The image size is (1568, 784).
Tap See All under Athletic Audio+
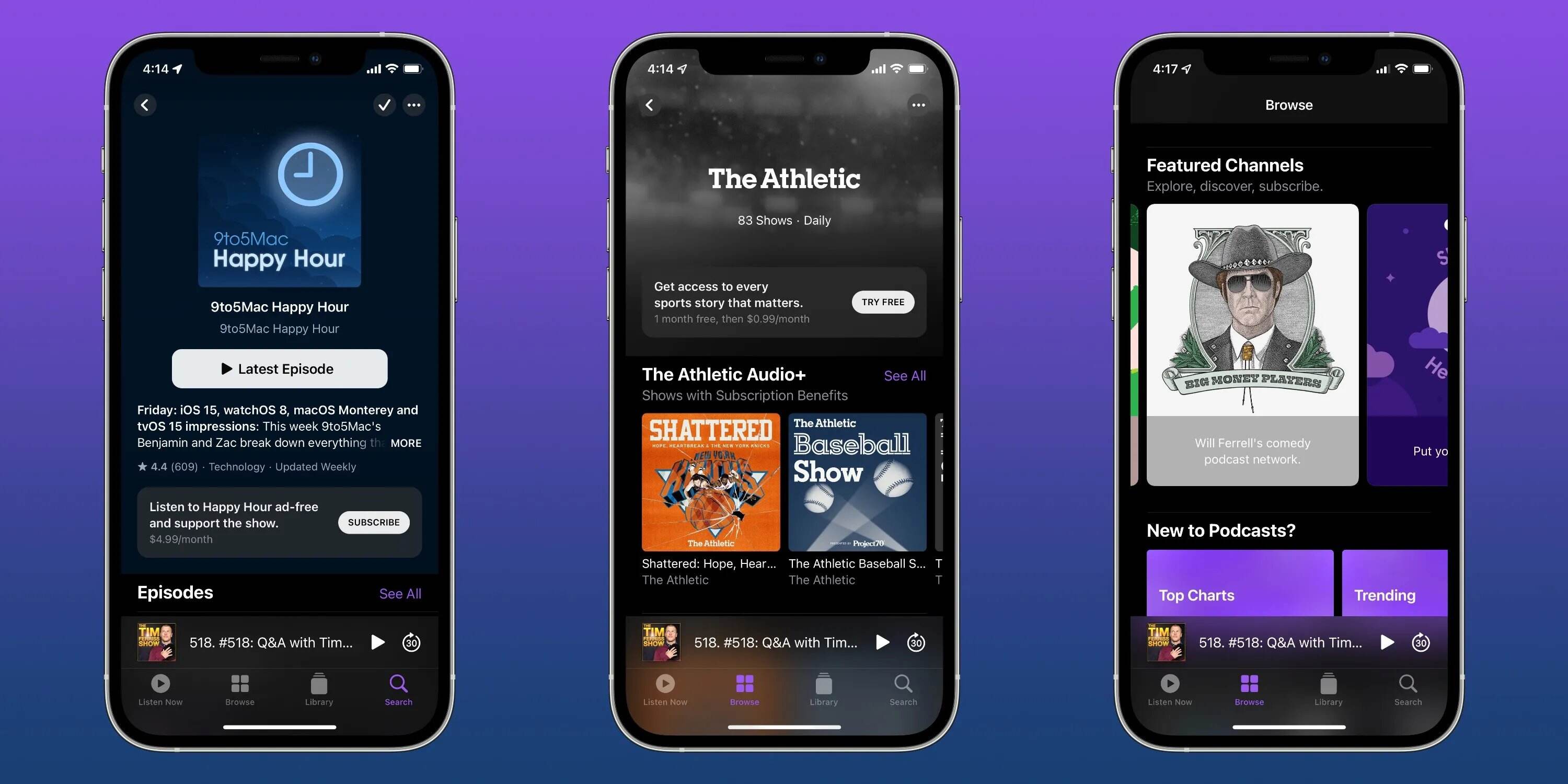click(x=904, y=374)
